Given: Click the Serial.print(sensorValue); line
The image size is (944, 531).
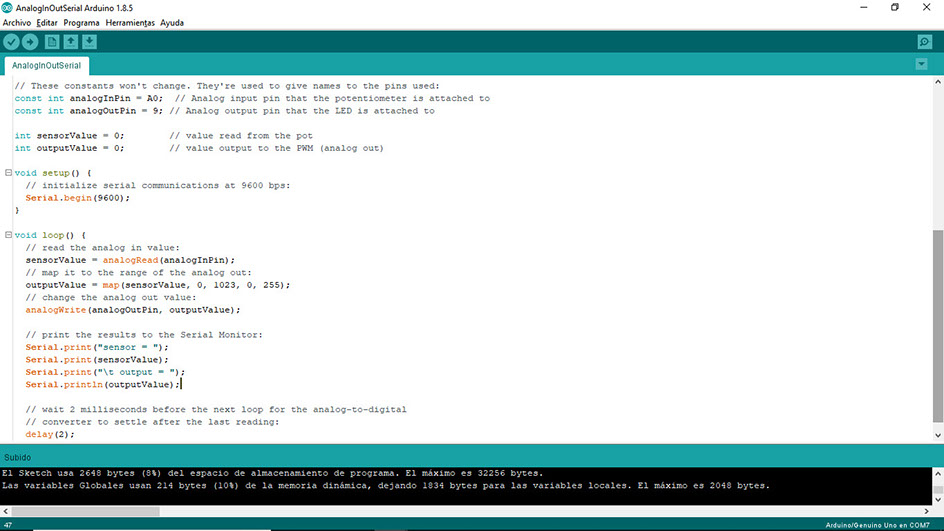Looking at the screenshot, I should click(97, 359).
